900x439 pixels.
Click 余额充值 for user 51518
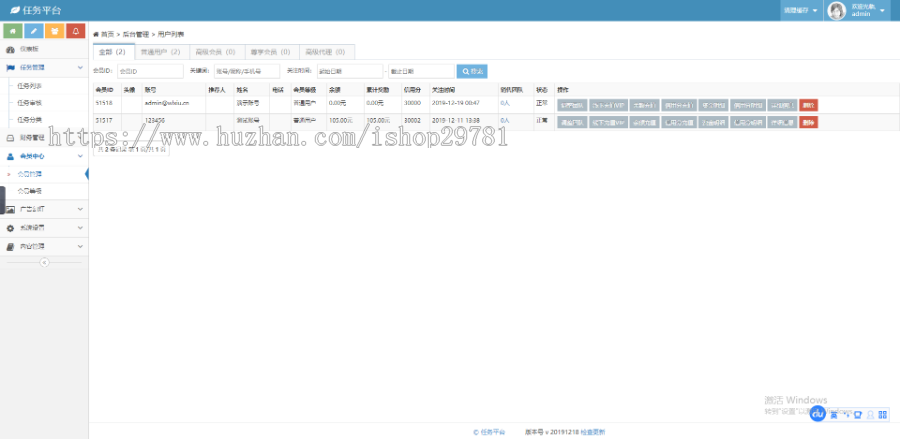[643, 105]
